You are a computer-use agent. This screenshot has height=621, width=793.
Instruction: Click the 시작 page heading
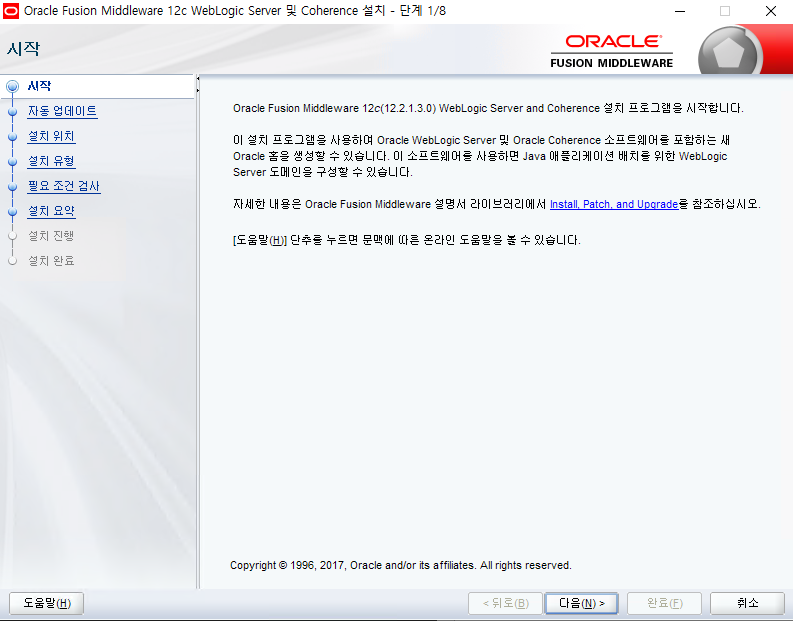[23, 49]
